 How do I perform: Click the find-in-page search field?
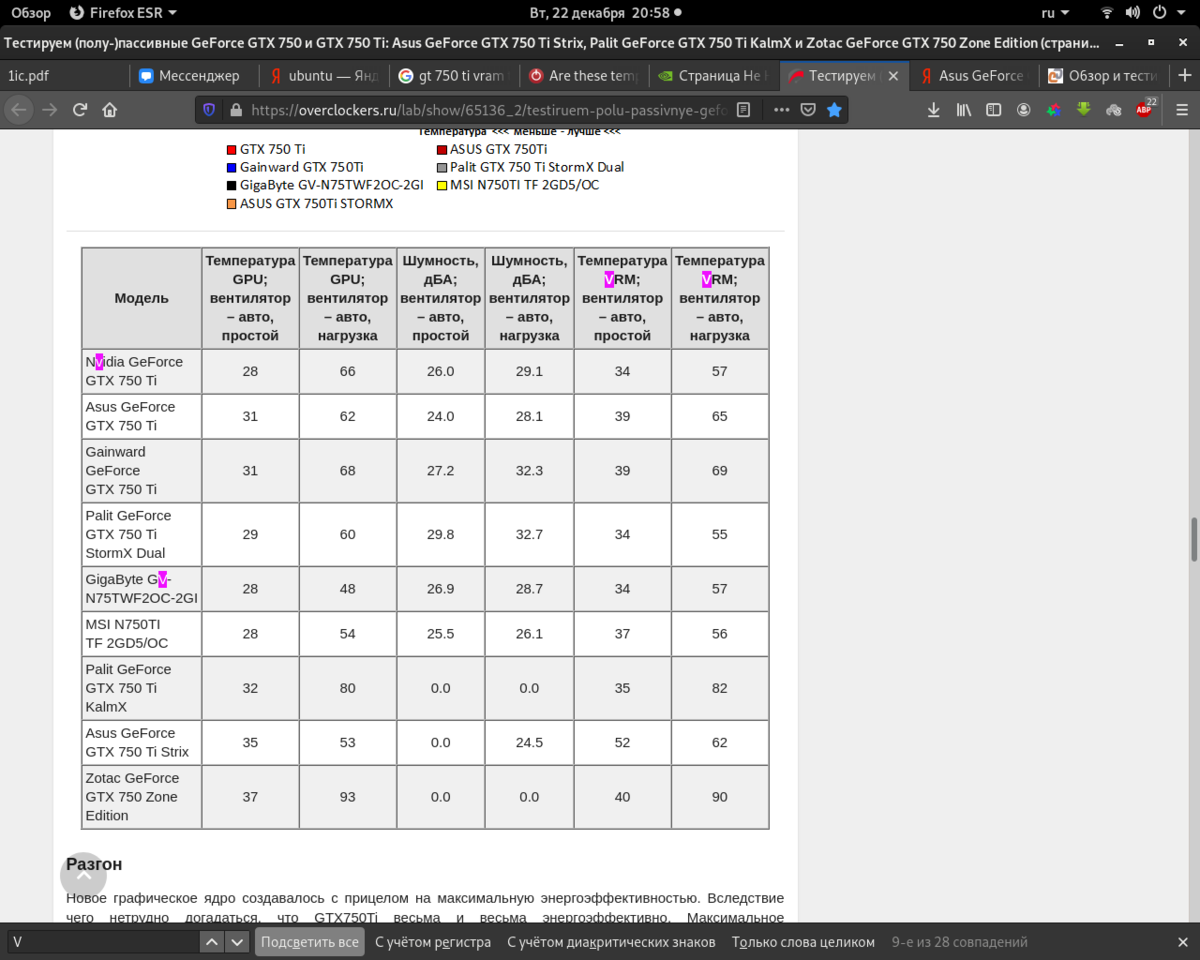point(102,942)
